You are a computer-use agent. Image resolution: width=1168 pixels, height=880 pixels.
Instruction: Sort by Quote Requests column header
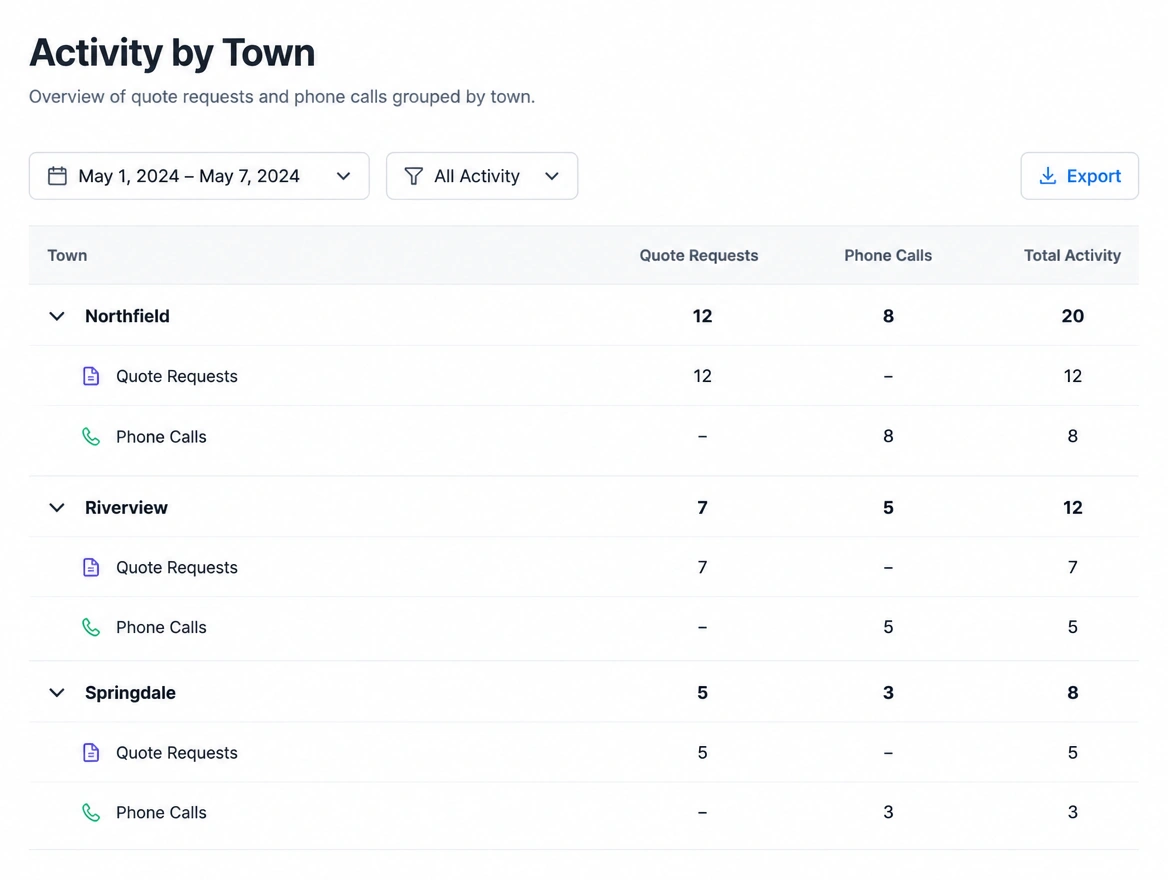pyautogui.click(x=699, y=256)
